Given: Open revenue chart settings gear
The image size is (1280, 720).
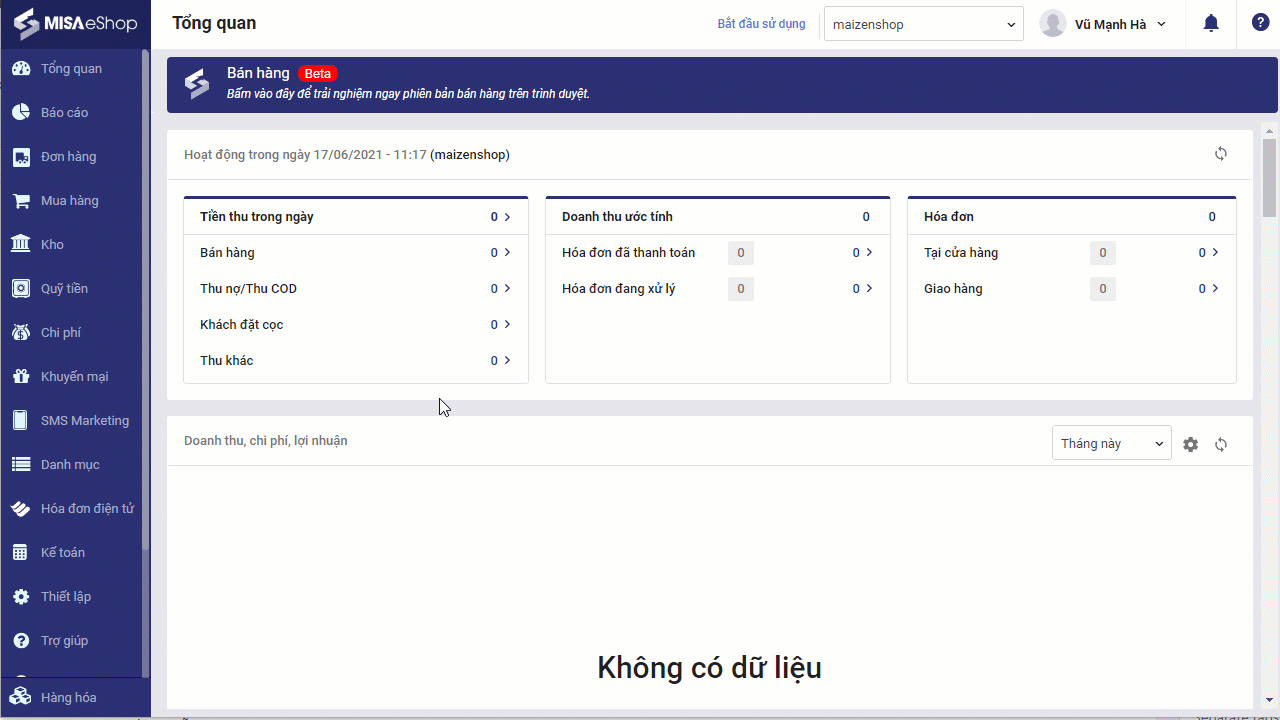Looking at the screenshot, I should tap(1190, 444).
